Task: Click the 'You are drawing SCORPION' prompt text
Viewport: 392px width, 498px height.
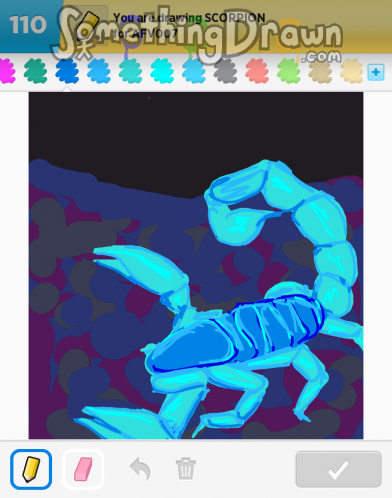Action: tap(189, 18)
